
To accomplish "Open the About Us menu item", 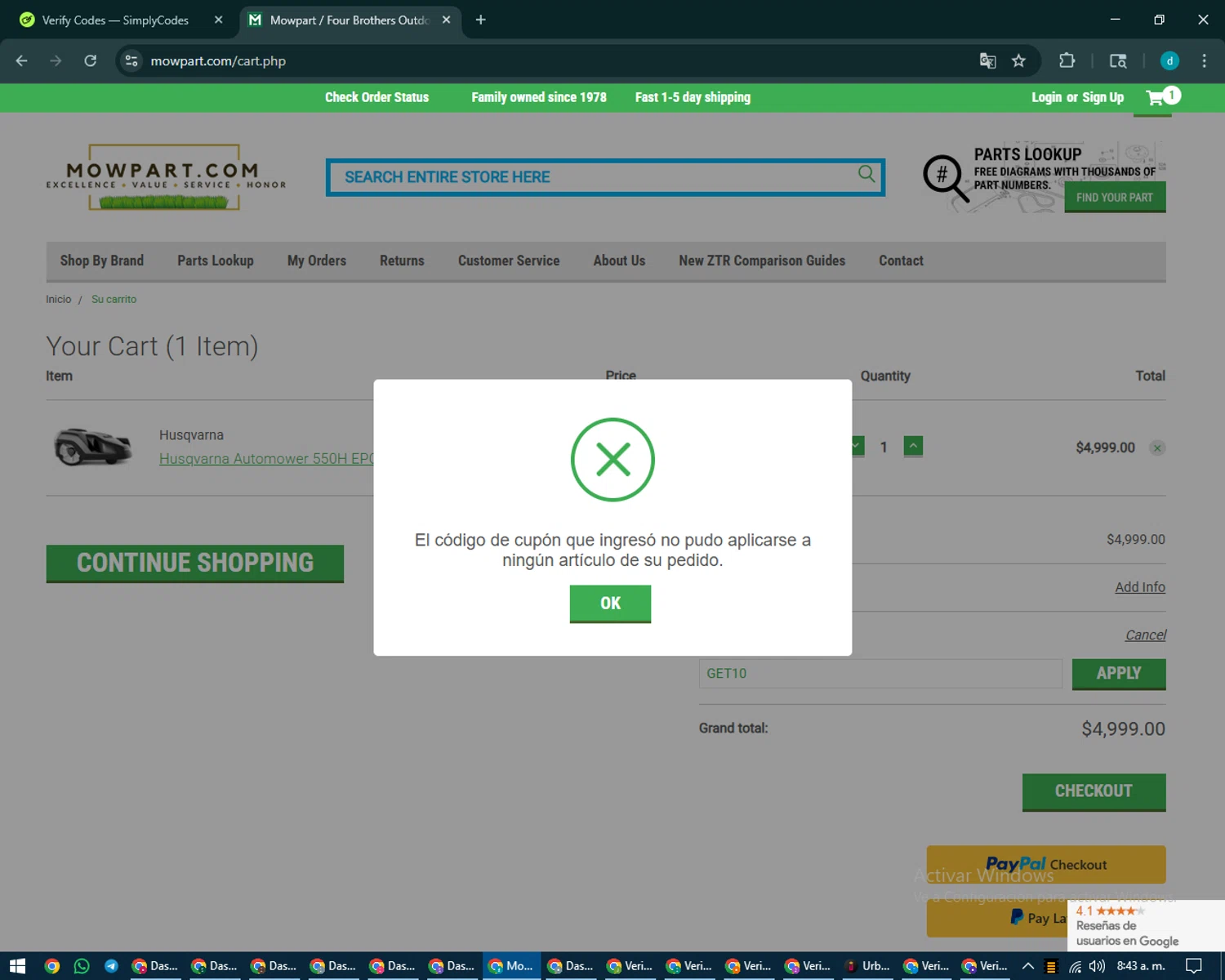I will [x=619, y=261].
